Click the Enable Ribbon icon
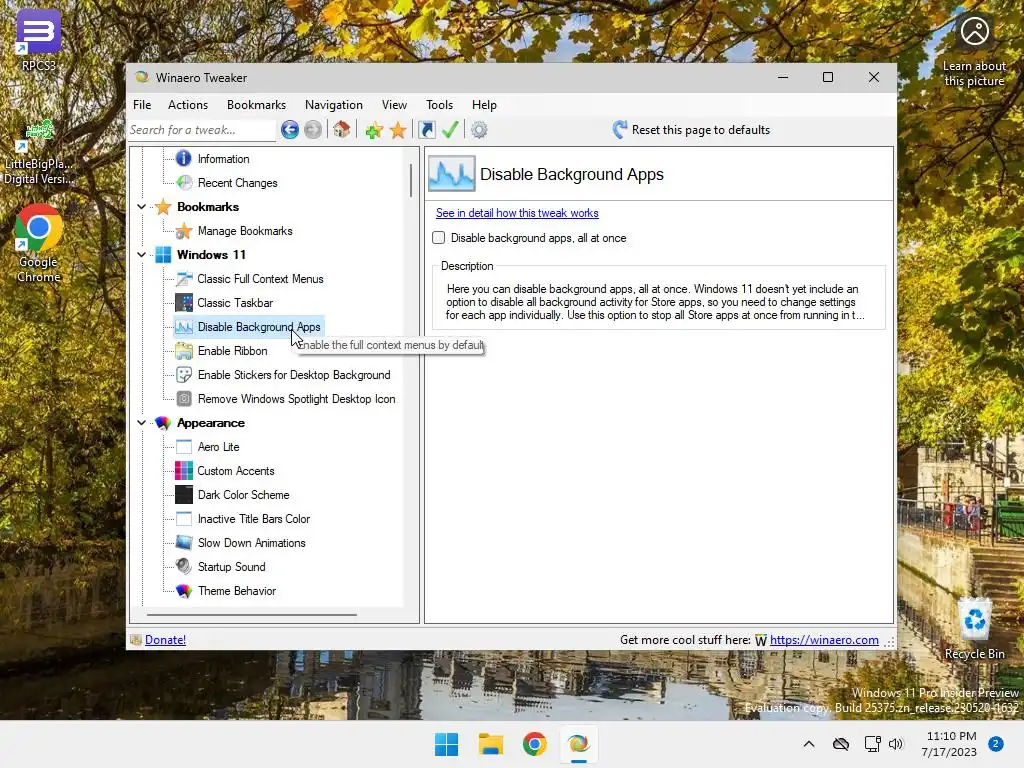 coord(184,351)
